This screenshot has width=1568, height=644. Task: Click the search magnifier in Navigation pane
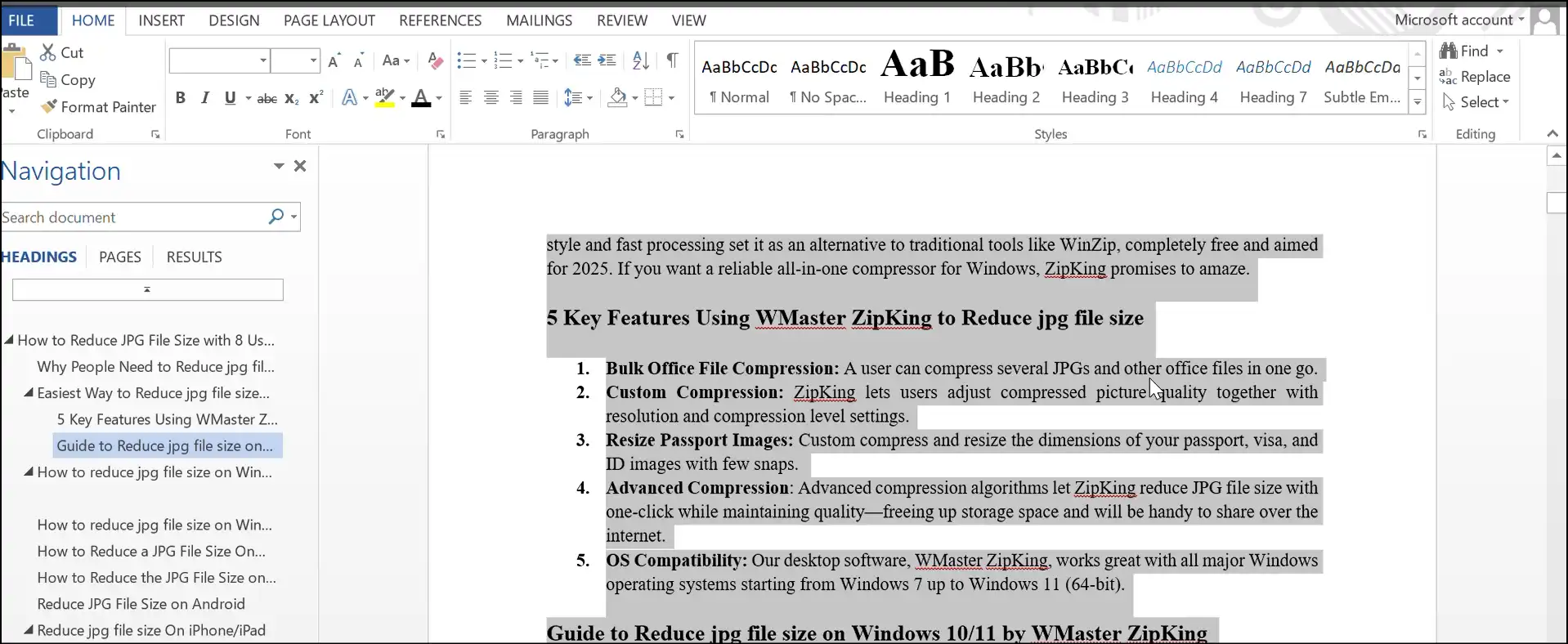point(276,217)
